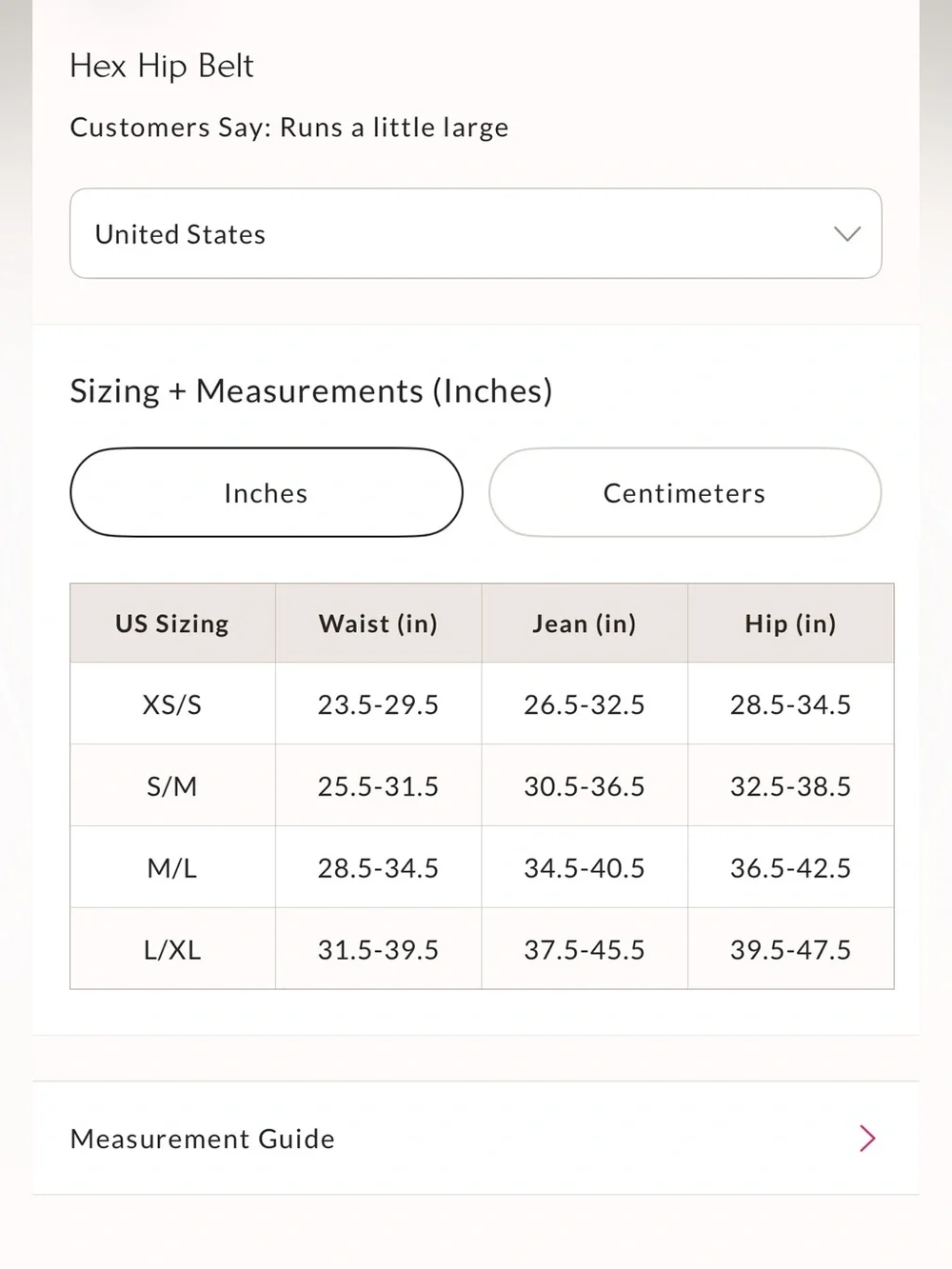This screenshot has width=952, height=1269.
Task: Switch measurements to Centimeters
Action: [x=684, y=492]
